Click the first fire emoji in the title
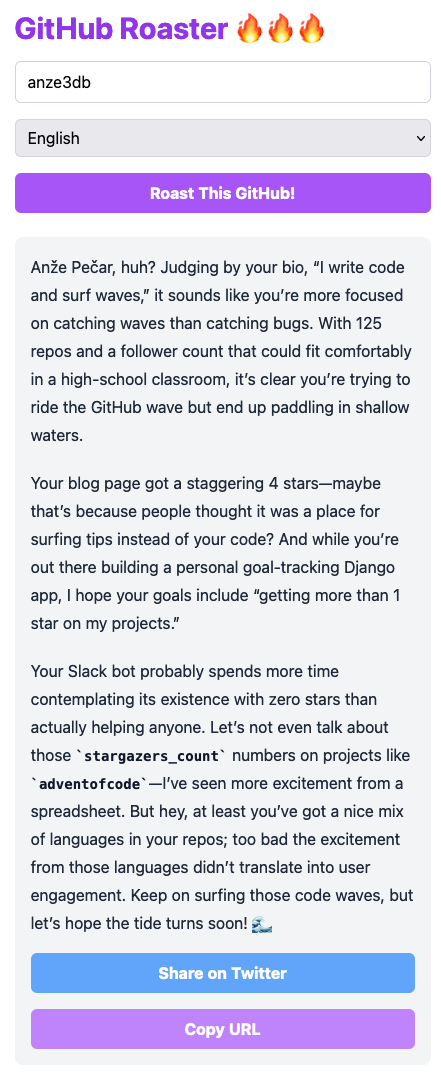Image resolution: width=441 pixels, height=1077 pixels. click(x=248, y=30)
